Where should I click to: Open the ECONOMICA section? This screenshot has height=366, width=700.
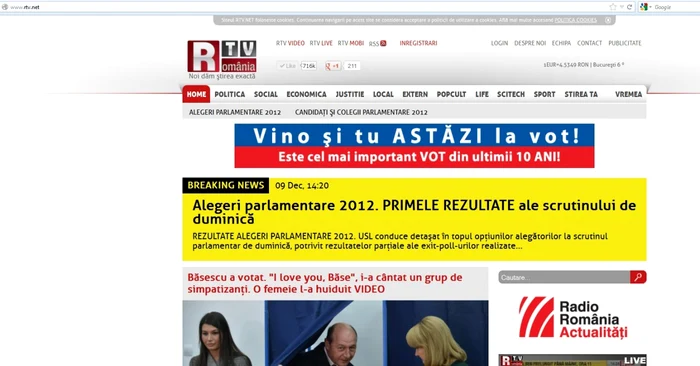[306, 94]
